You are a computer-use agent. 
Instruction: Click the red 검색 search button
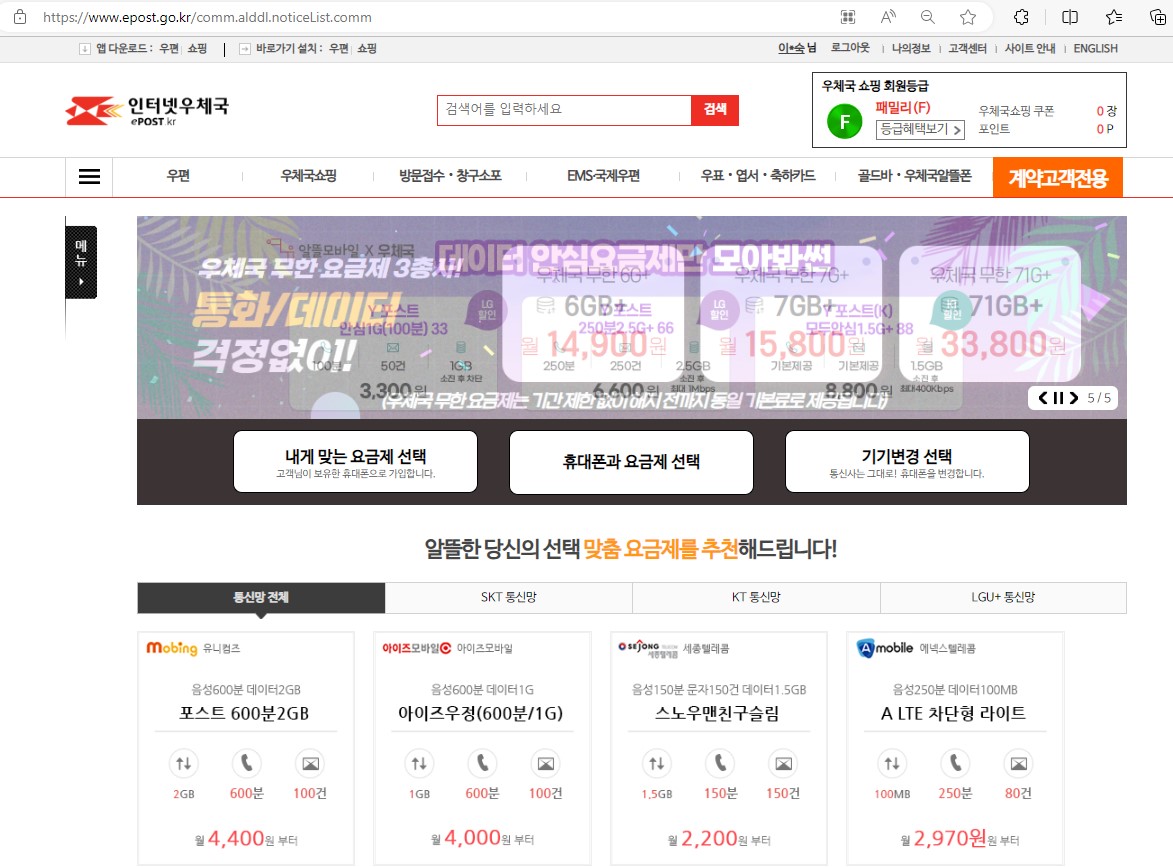tap(715, 110)
